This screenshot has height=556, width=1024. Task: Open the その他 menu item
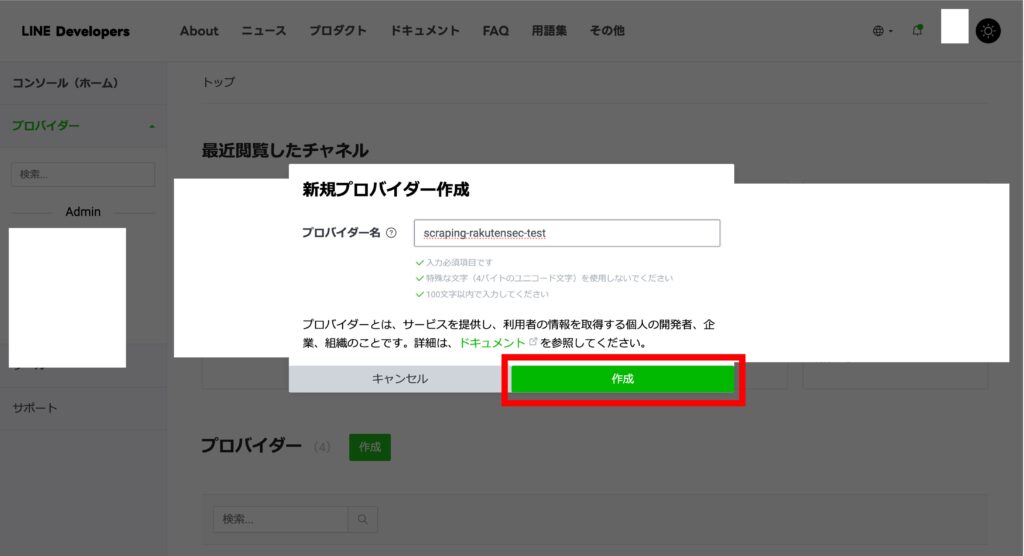(607, 31)
